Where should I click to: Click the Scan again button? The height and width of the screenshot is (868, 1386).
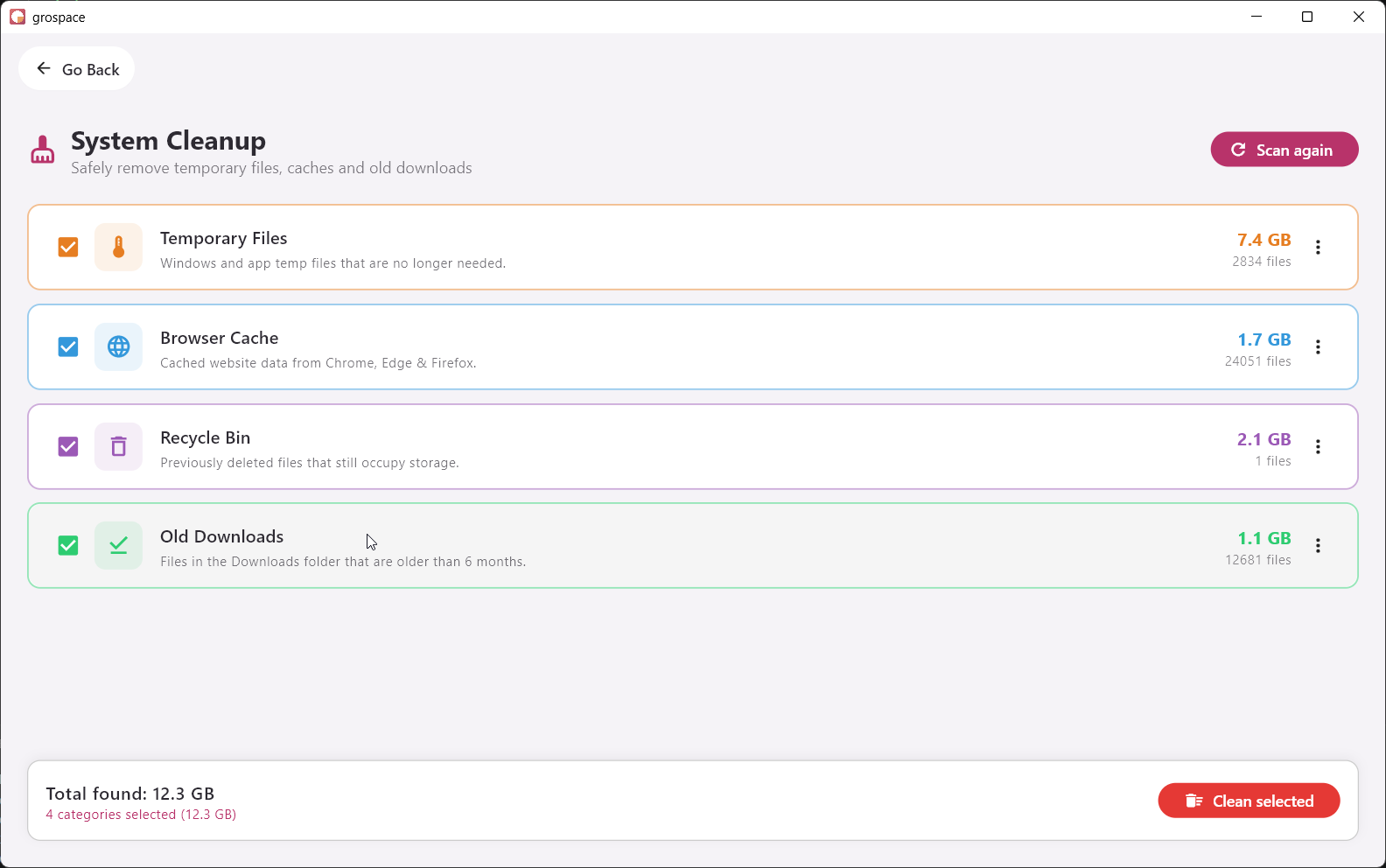pos(1284,150)
